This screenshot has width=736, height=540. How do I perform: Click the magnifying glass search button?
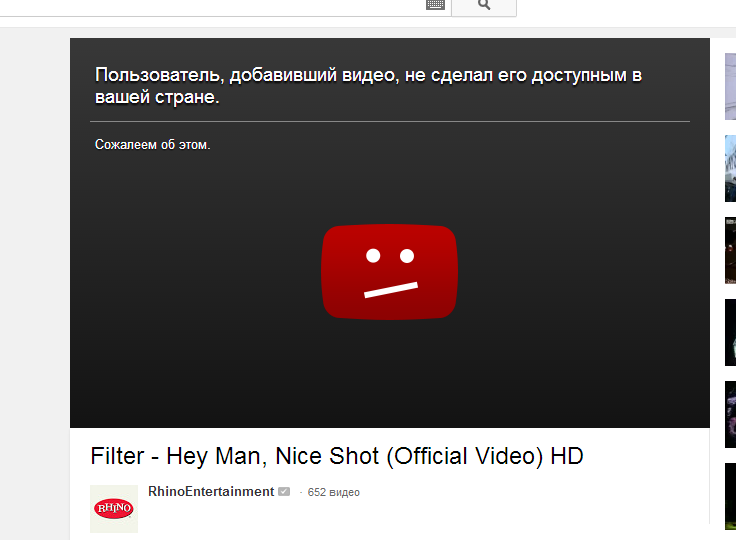484,7
